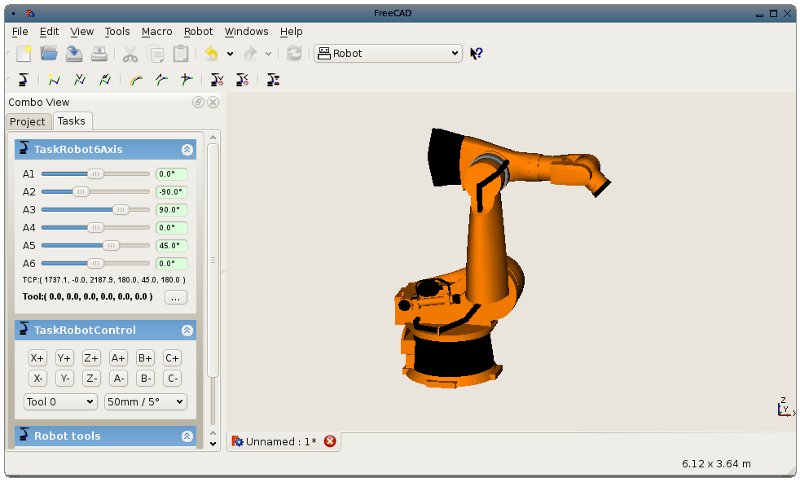
Task: Click the Copy icon in toolbar
Action: pyautogui.click(x=156, y=54)
